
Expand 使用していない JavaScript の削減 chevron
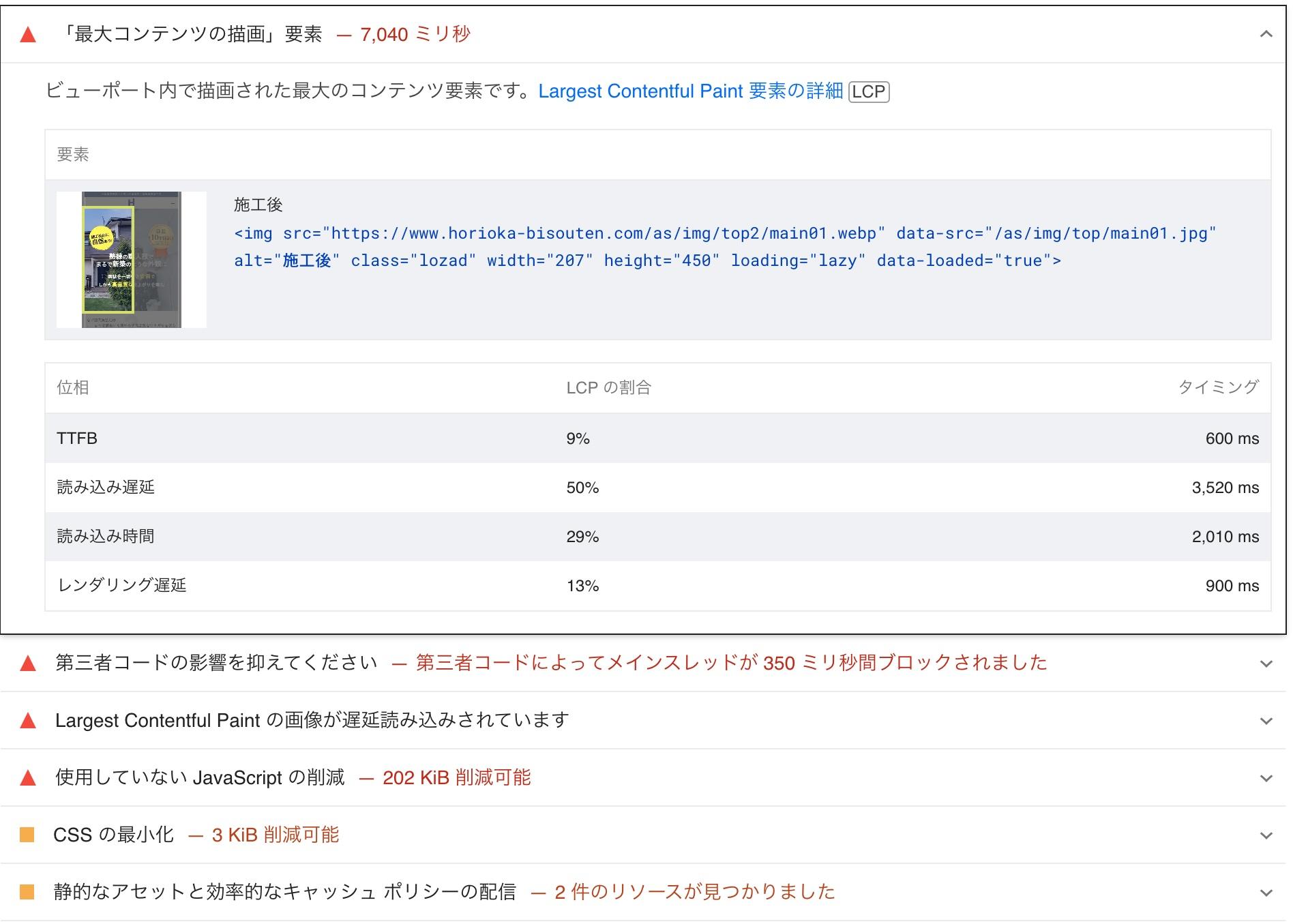pos(1266,778)
